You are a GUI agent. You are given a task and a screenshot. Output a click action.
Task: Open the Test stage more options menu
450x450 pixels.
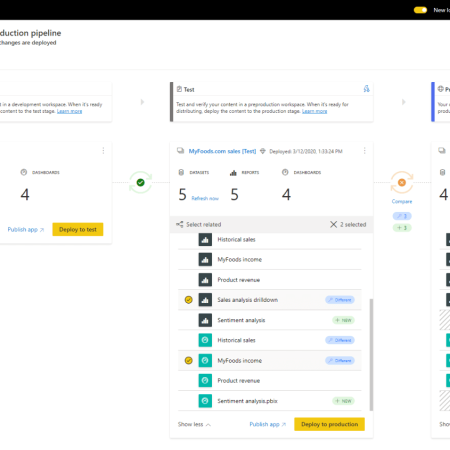[364, 151]
